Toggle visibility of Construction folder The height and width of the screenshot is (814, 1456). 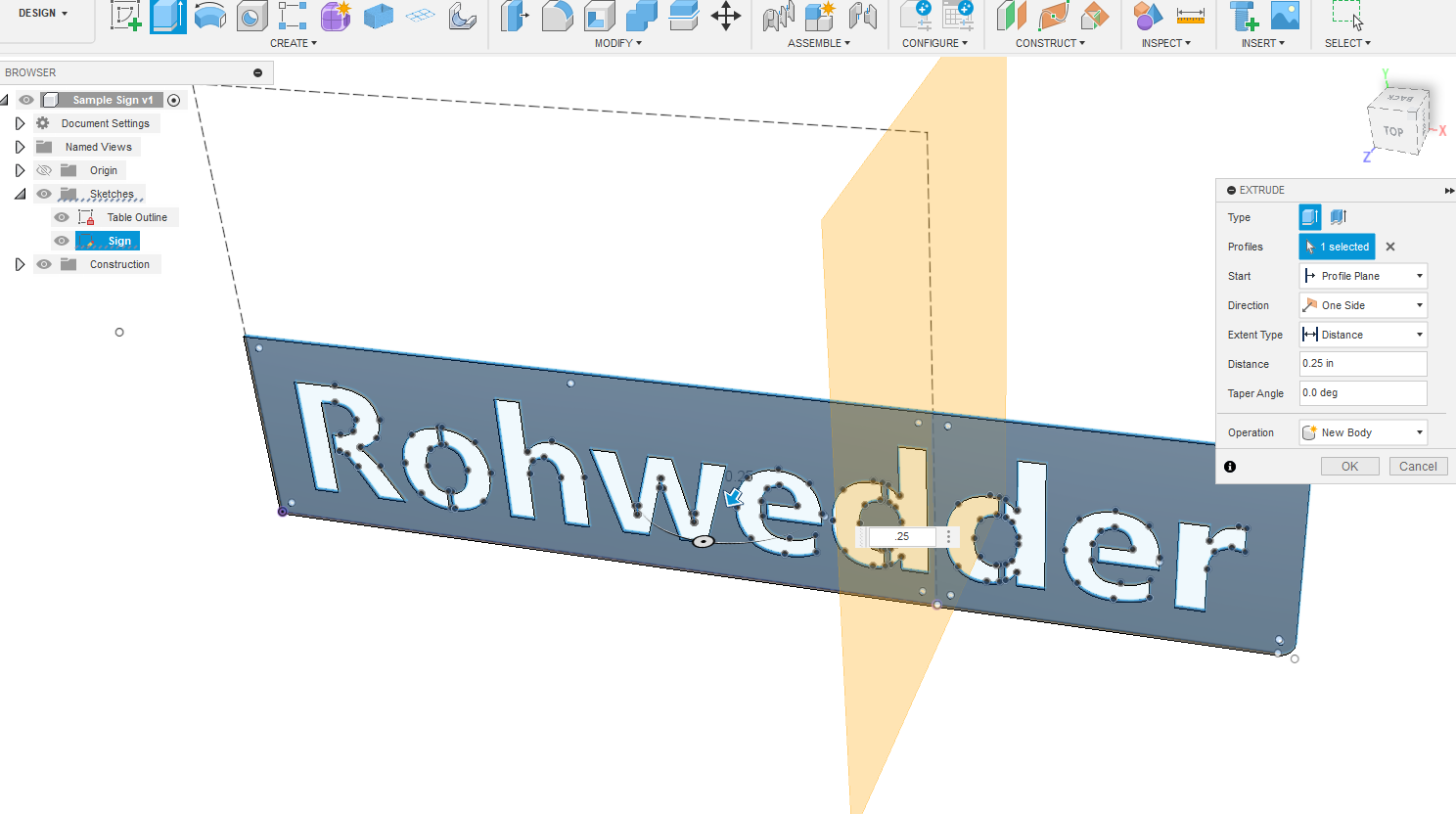(44, 264)
